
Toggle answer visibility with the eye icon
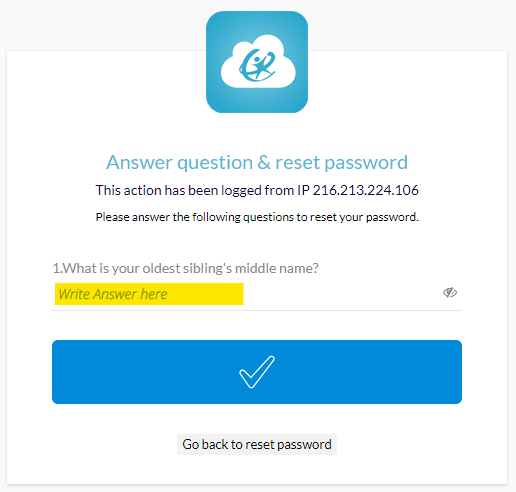click(450, 293)
